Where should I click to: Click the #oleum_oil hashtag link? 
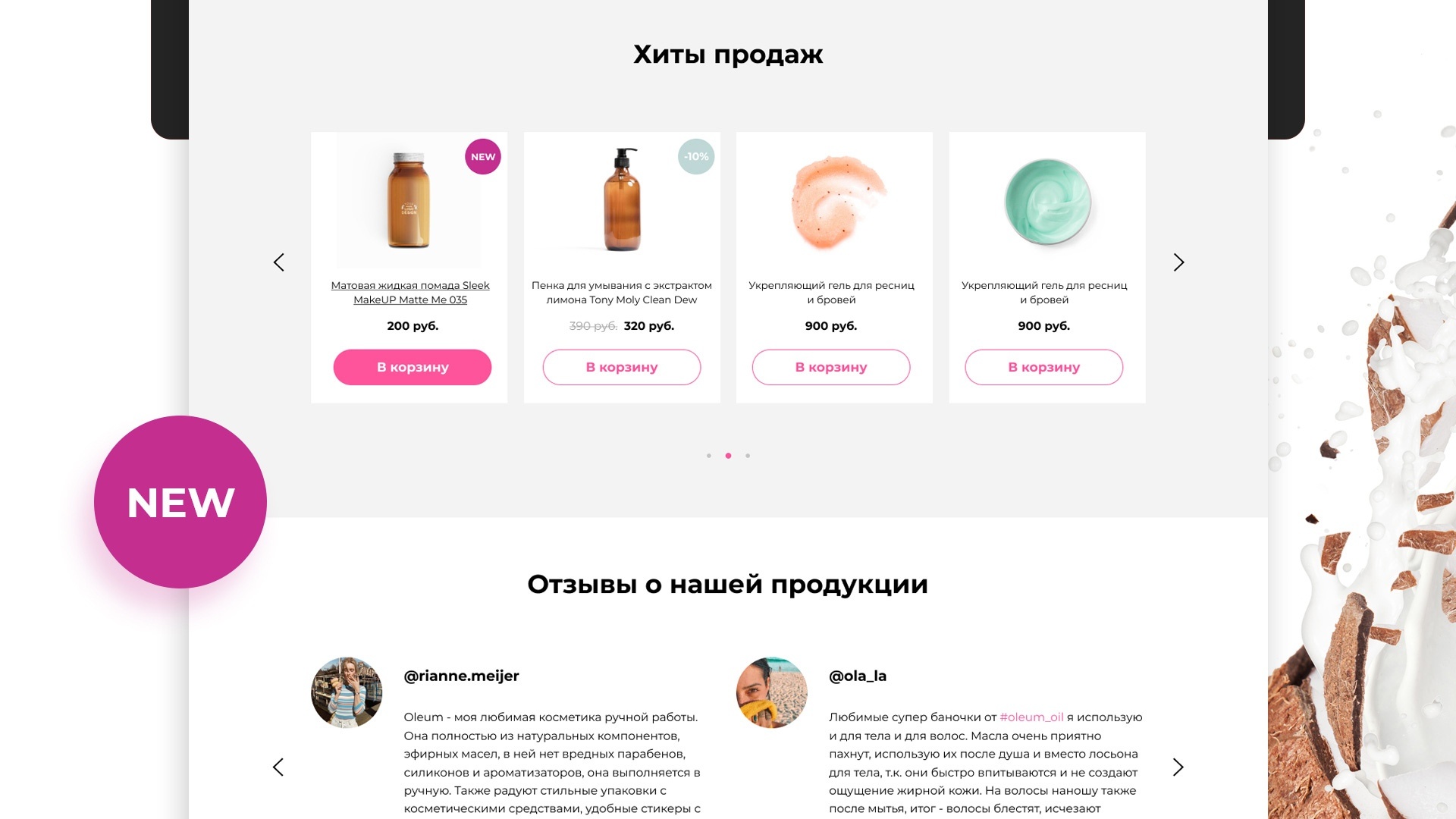pyautogui.click(x=1031, y=717)
